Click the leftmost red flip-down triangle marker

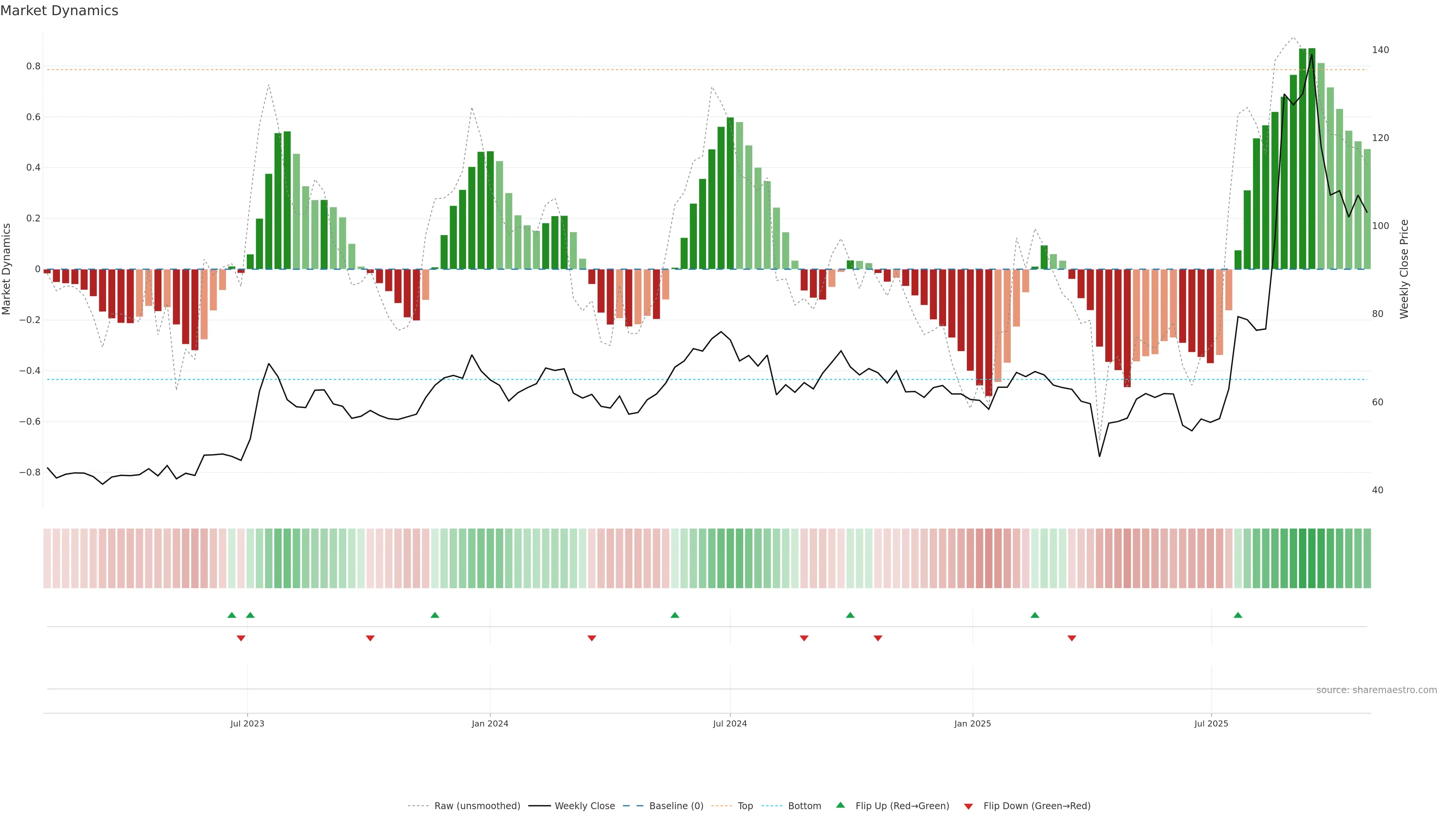coord(241,638)
